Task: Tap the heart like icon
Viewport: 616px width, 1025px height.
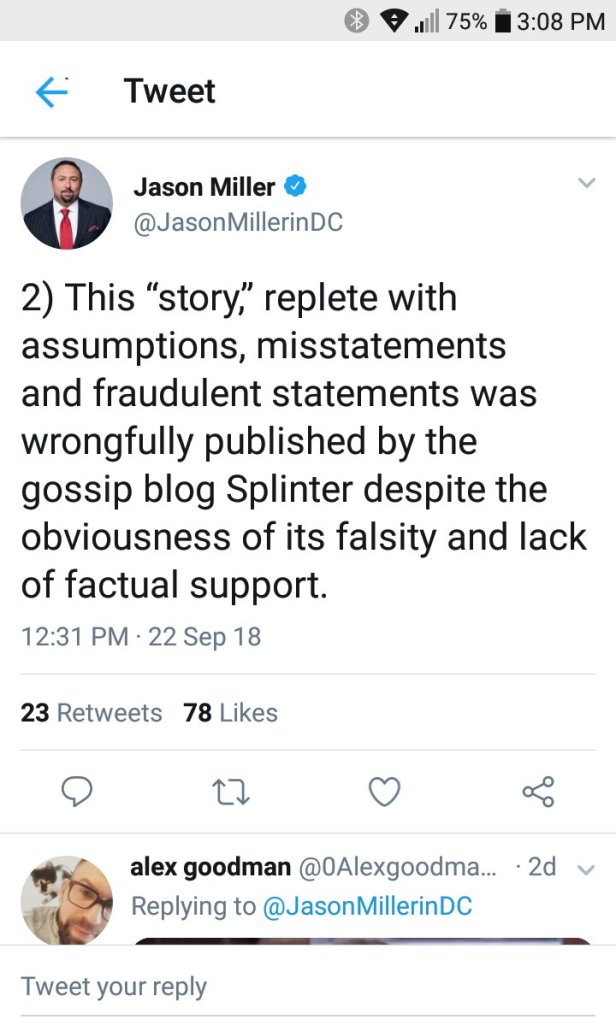Action: point(385,792)
